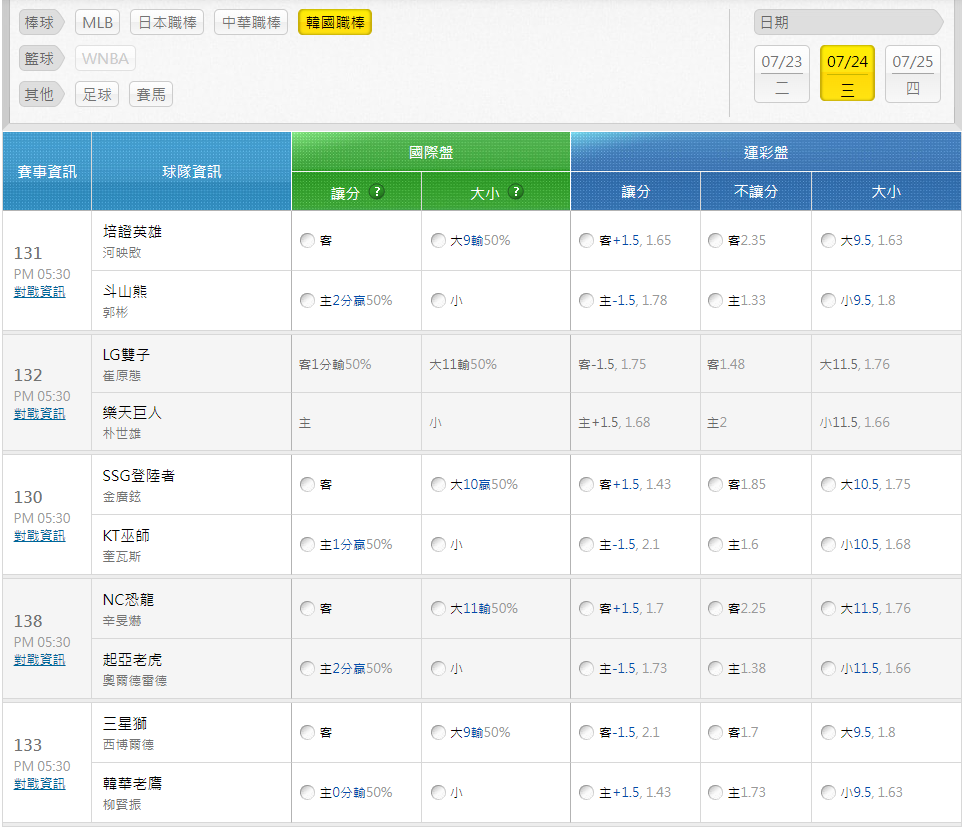This screenshot has height=827, width=964.
Task: Select 大9輸50% radio in 培證英雄 row
Action: point(438,240)
